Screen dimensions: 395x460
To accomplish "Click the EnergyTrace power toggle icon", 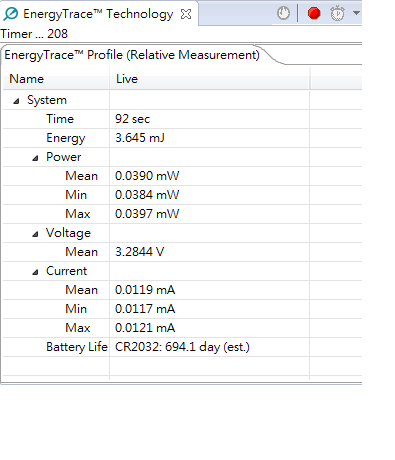I will tap(283, 13).
